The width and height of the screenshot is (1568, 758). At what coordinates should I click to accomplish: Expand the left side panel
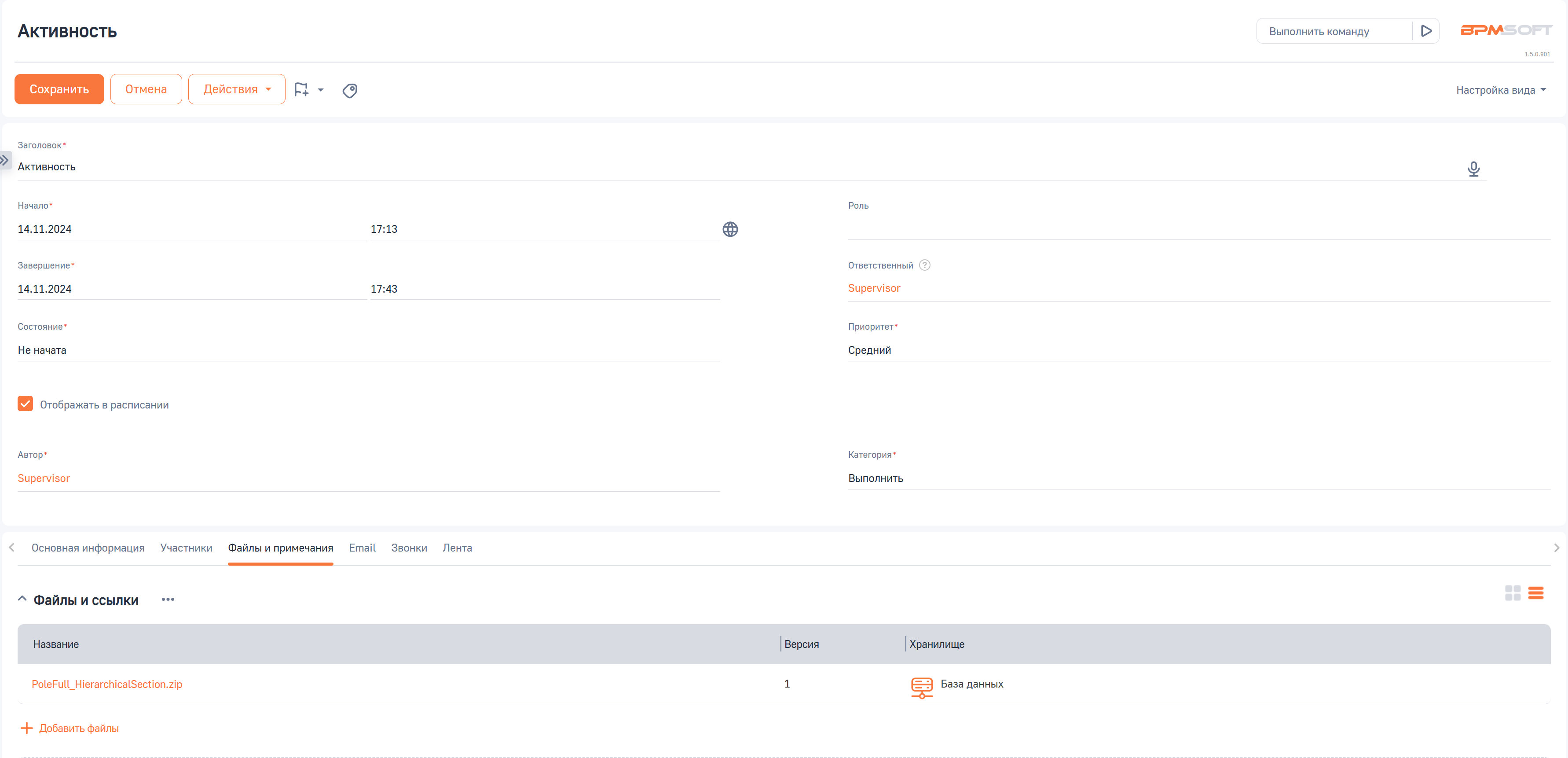[x=5, y=160]
